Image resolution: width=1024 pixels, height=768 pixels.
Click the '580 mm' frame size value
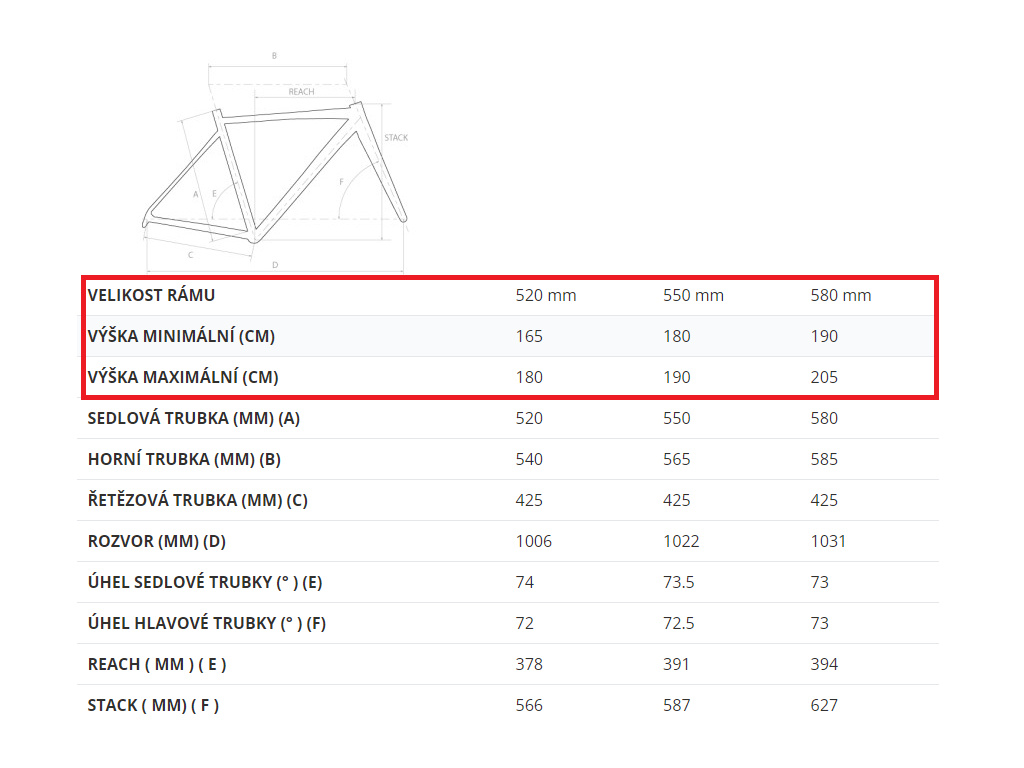point(841,295)
